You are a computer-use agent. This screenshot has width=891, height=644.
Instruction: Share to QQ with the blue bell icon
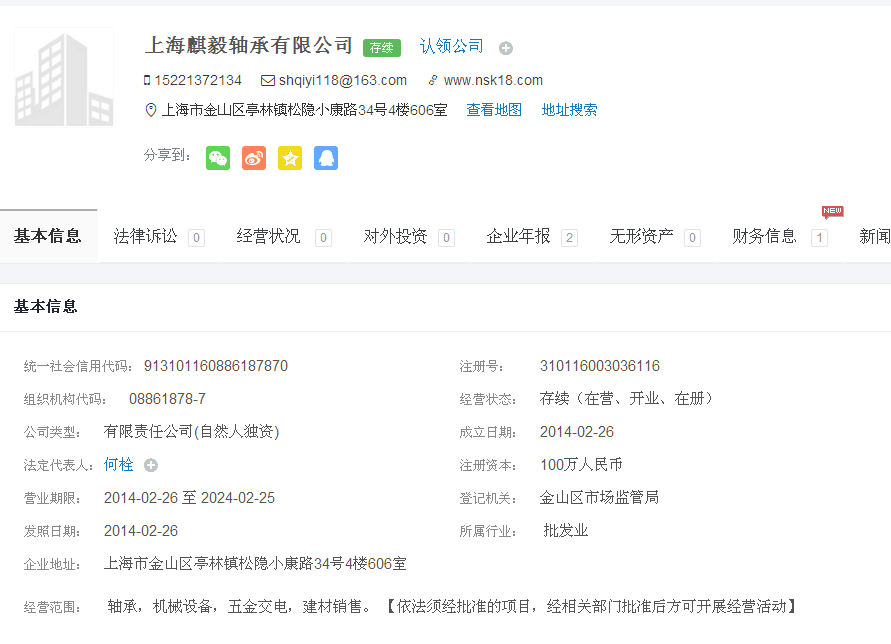point(326,158)
